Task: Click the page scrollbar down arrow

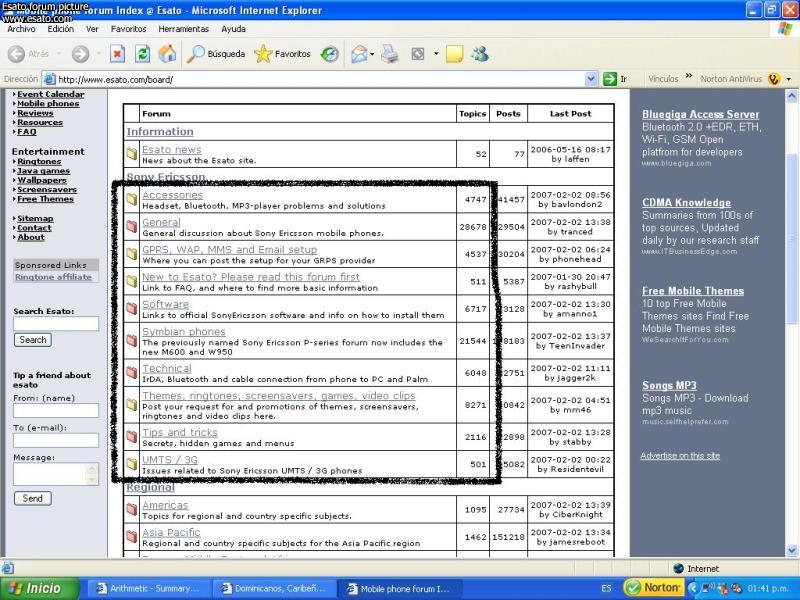Action: click(792, 550)
